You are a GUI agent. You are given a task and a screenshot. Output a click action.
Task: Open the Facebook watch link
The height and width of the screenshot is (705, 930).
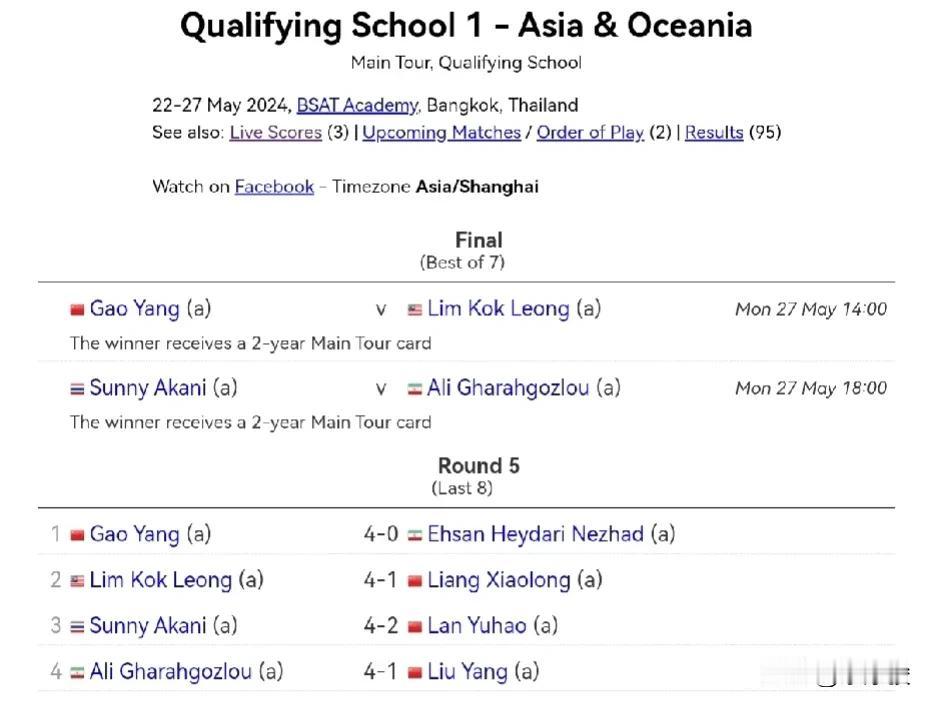(274, 187)
